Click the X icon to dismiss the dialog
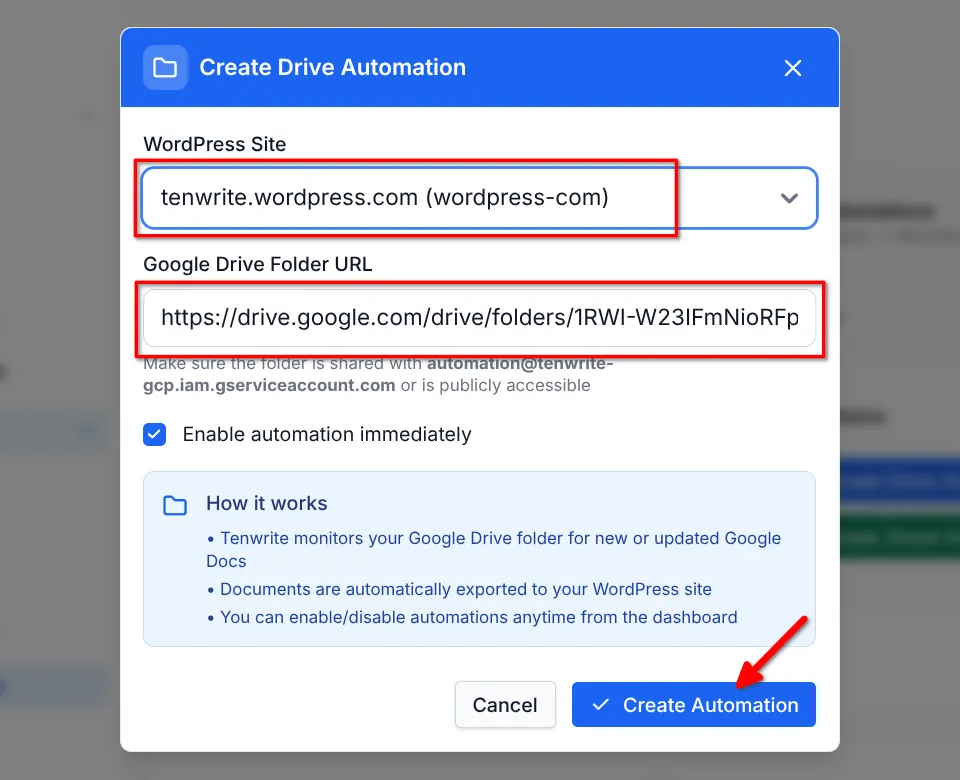This screenshot has height=780, width=960. tap(793, 68)
